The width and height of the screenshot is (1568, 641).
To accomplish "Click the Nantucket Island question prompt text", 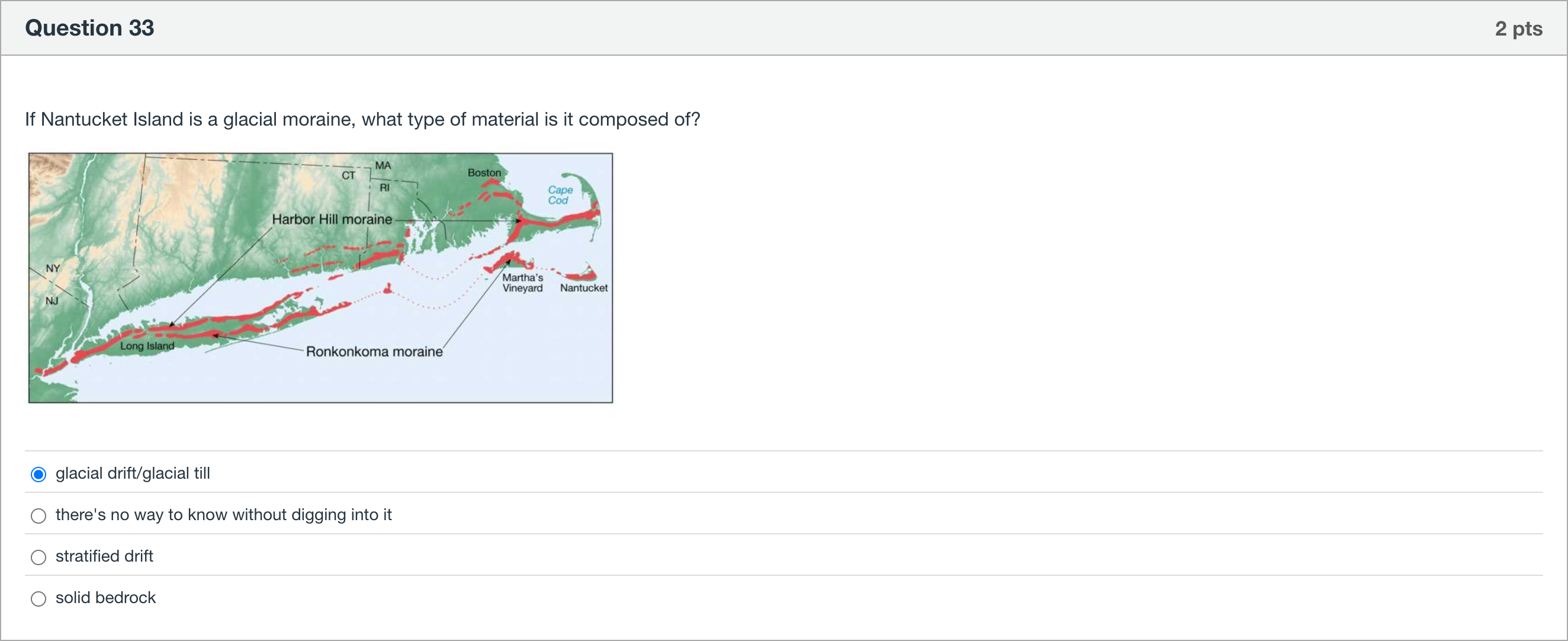I will pos(362,118).
